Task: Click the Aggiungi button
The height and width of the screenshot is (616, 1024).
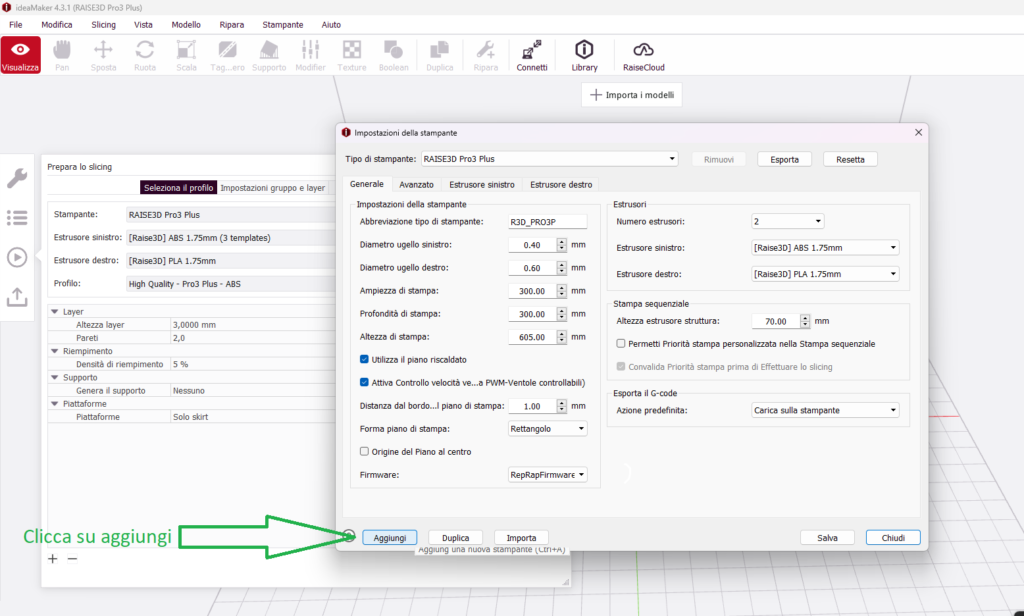Action: [x=390, y=538]
